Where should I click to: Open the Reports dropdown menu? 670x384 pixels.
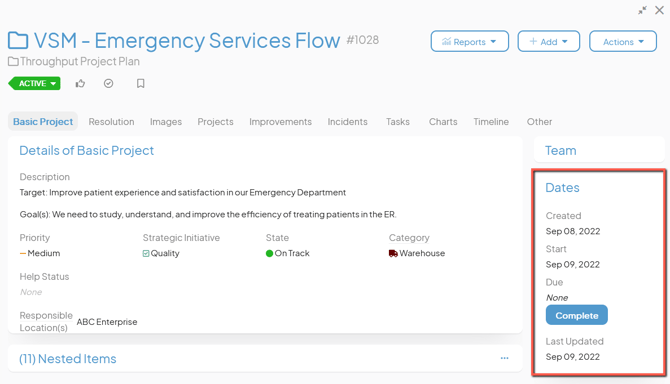click(470, 41)
